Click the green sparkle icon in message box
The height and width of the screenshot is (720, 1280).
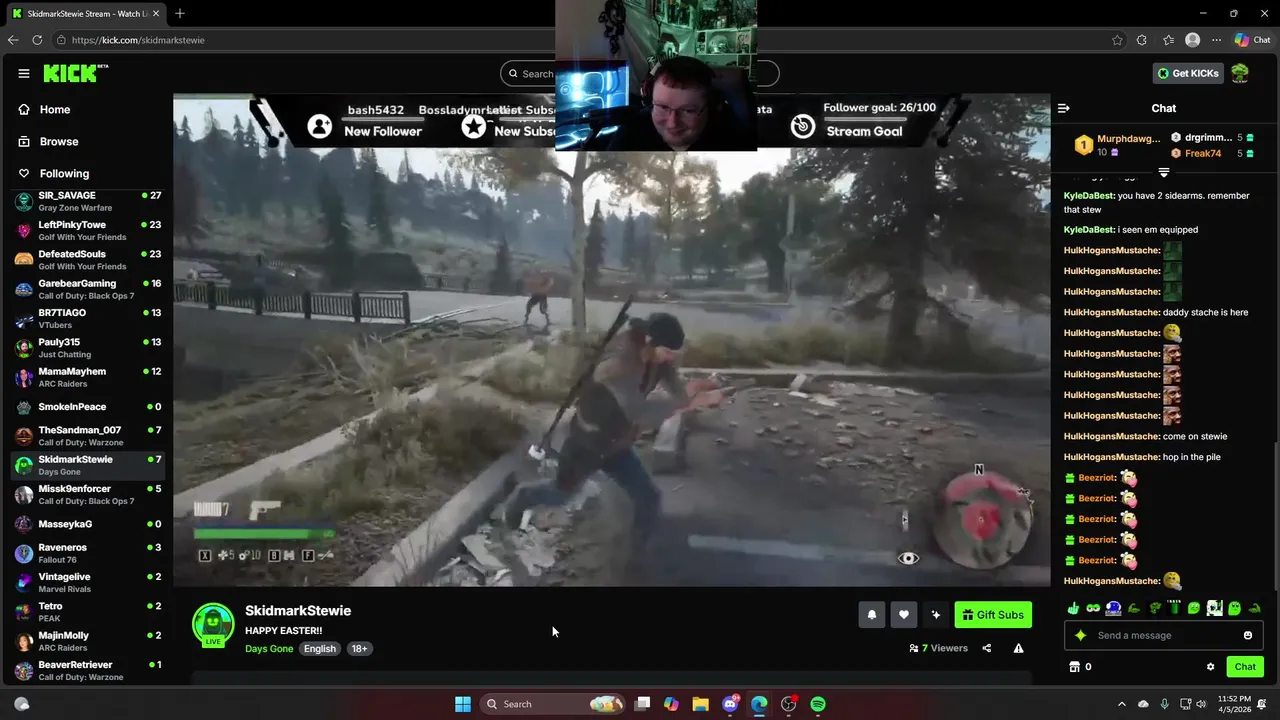(x=1080, y=635)
